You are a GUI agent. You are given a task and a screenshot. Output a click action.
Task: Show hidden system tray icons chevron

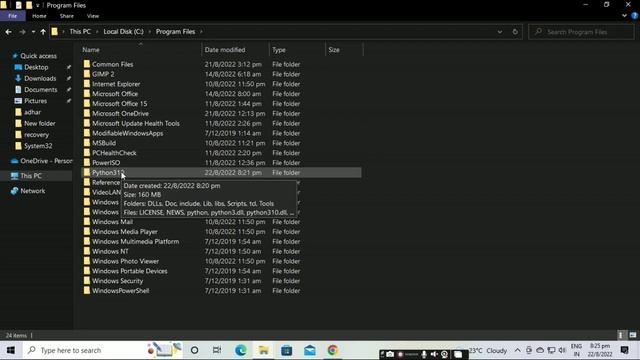tap(517, 350)
